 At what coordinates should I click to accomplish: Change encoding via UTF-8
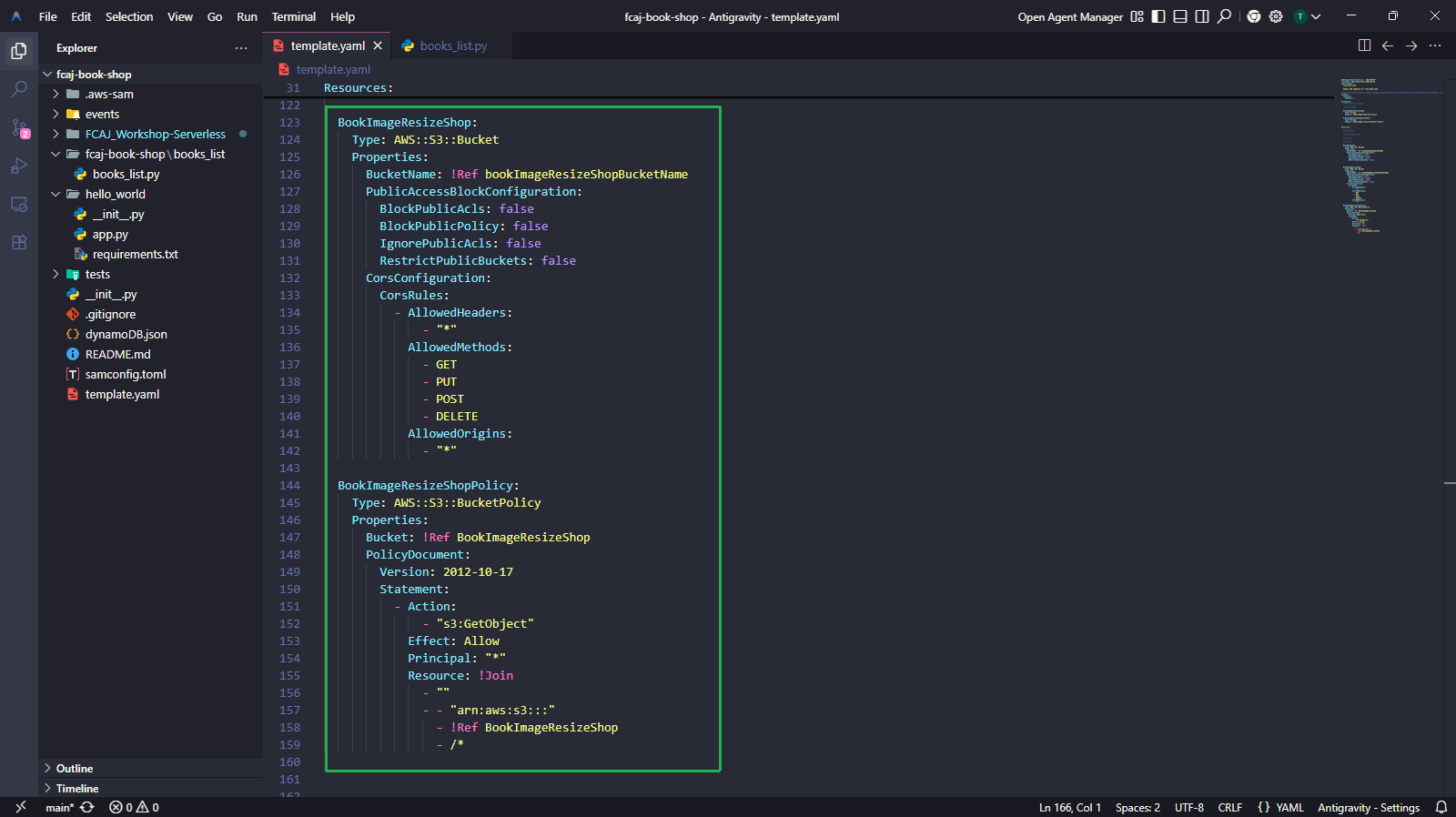point(1189,807)
